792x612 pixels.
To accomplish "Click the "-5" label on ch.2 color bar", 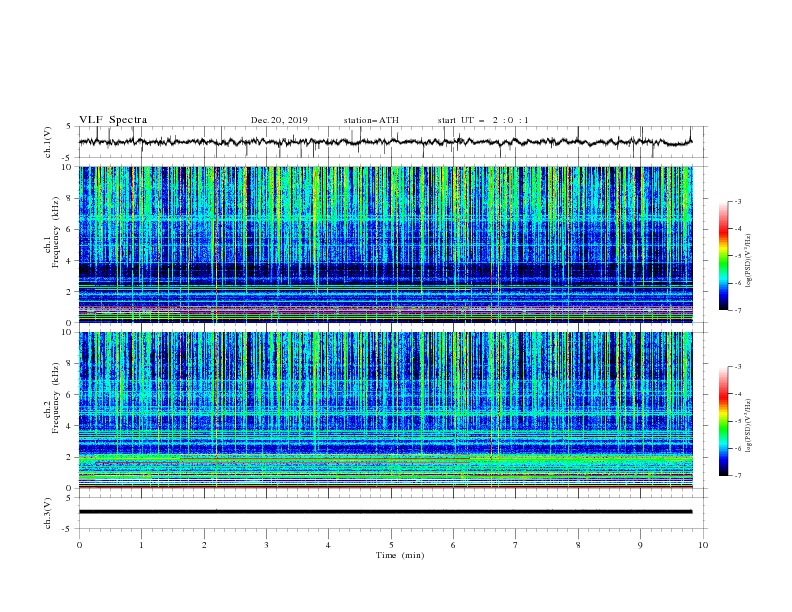I will coord(738,421).
